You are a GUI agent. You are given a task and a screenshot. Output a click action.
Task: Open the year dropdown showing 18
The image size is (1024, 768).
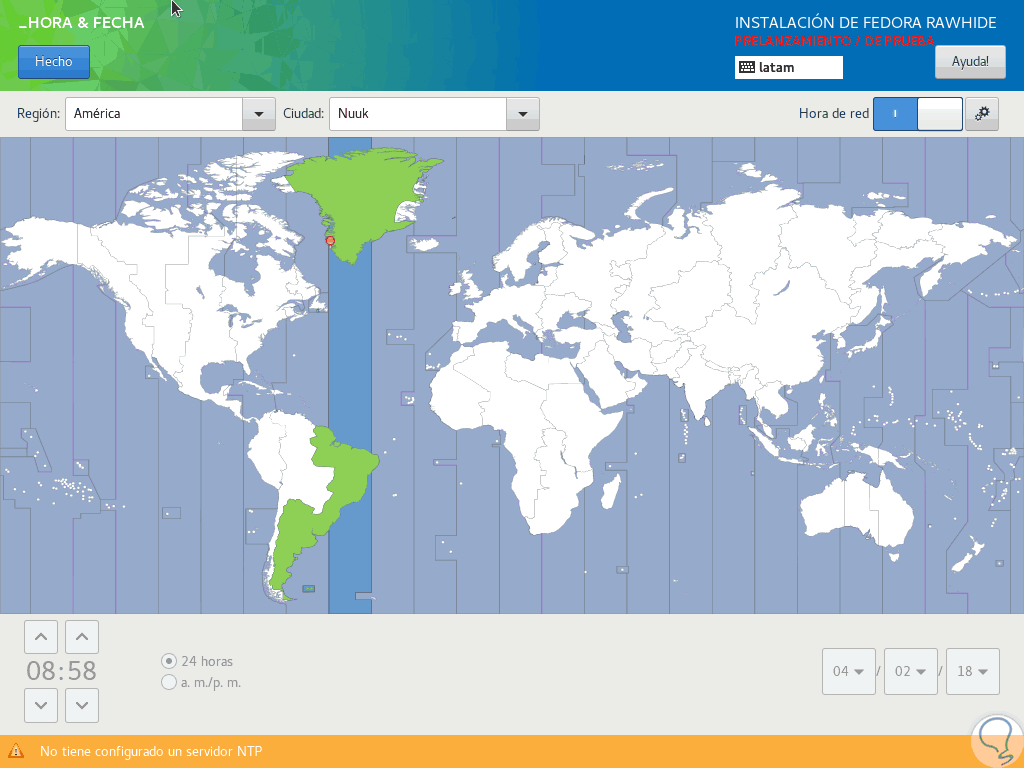972,671
